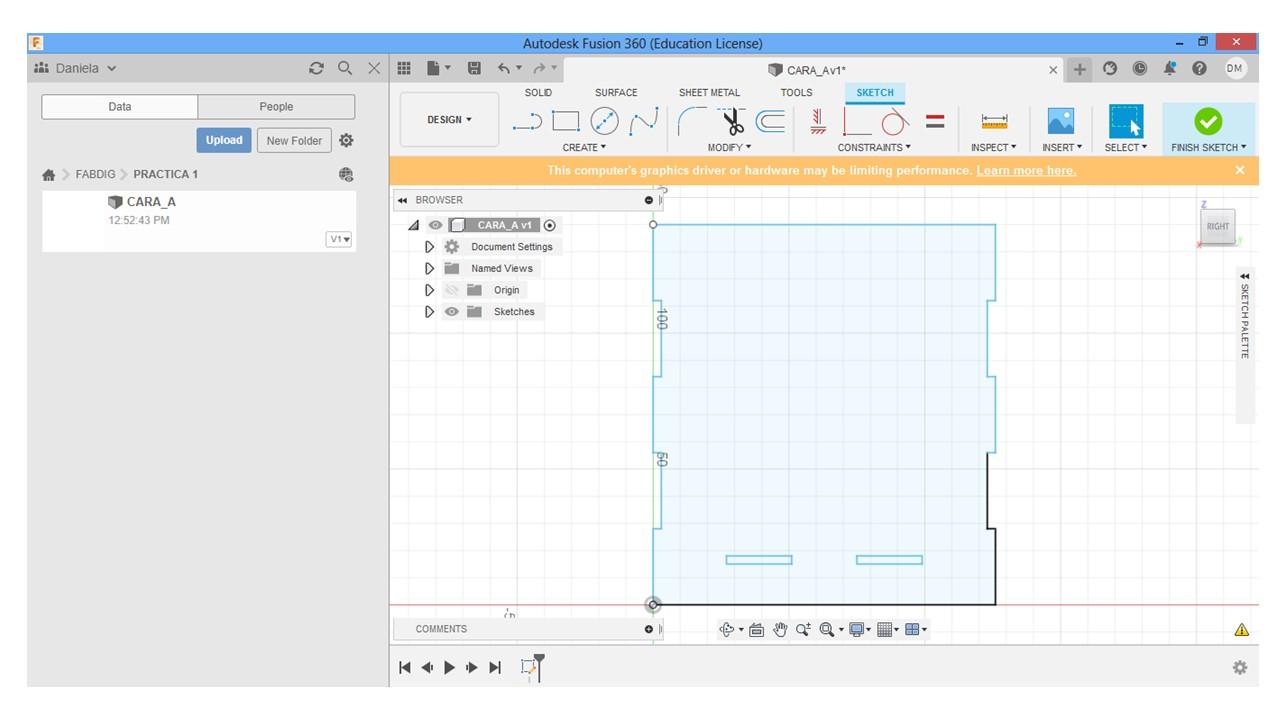Select the Offset tool in Modify
The image size is (1280, 720).
[x=770, y=122]
